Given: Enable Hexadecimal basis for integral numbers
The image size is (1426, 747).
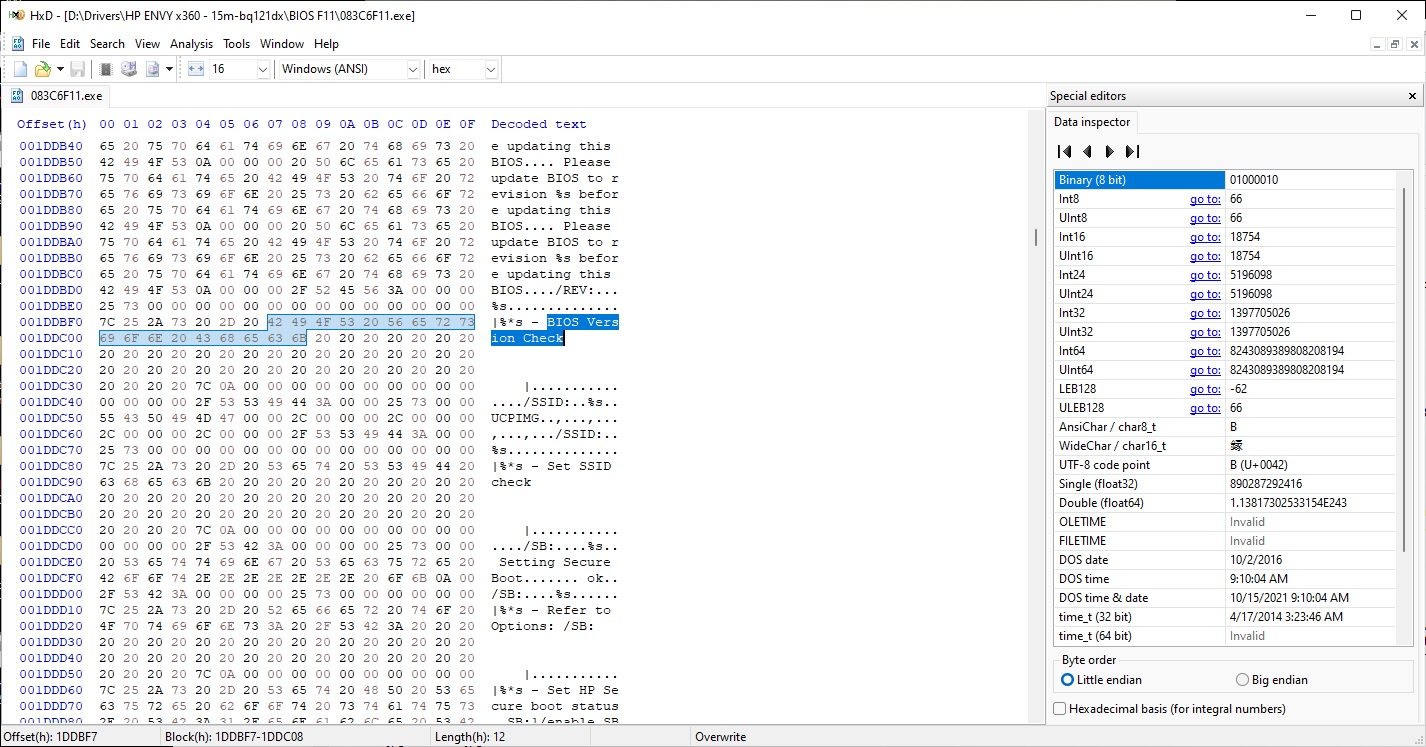Looking at the screenshot, I should [x=1061, y=709].
